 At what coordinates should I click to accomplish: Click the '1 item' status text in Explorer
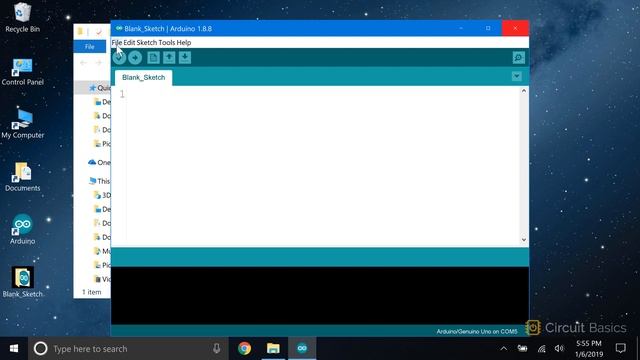[x=91, y=292]
